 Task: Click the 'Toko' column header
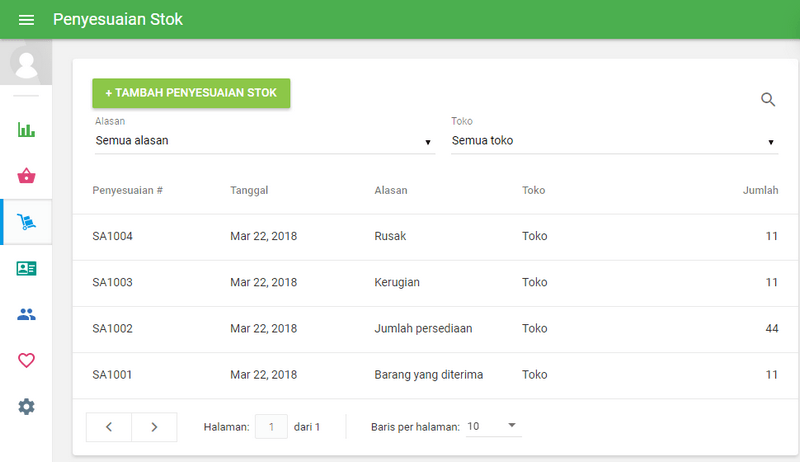coord(534,190)
